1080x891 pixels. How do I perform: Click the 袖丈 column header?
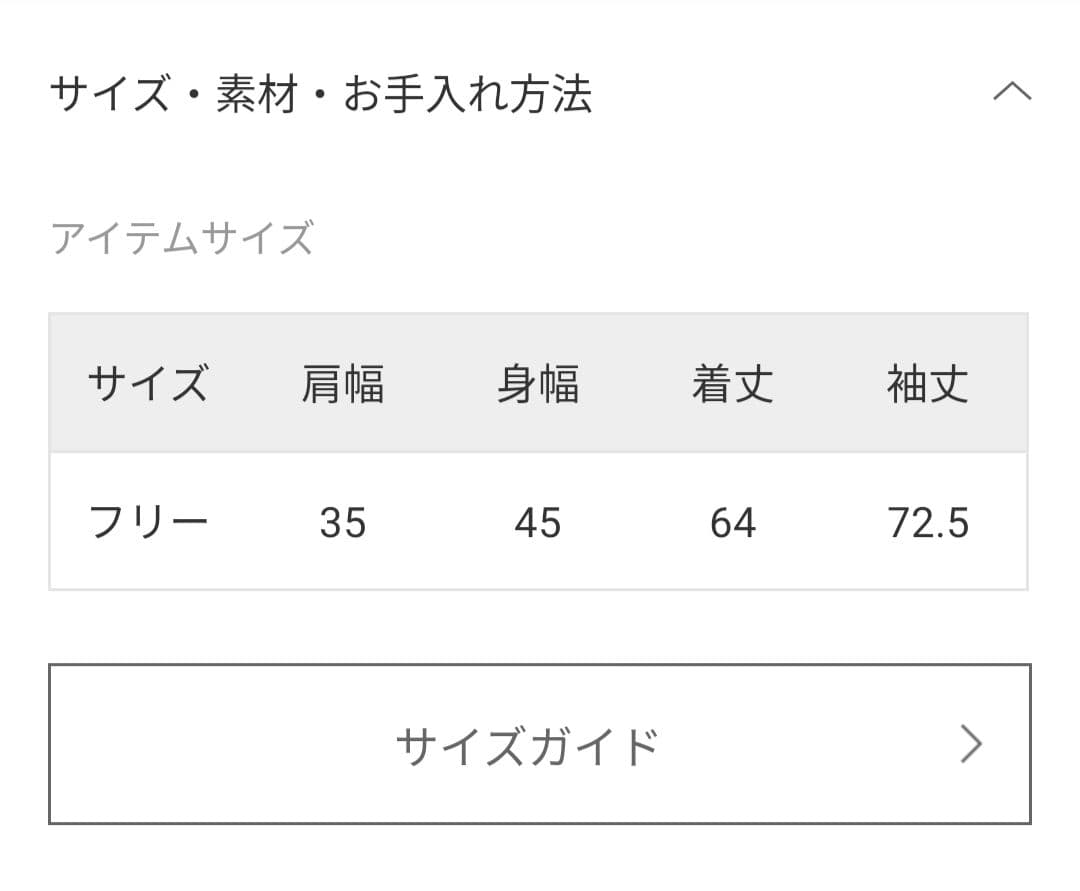[x=925, y=383]
